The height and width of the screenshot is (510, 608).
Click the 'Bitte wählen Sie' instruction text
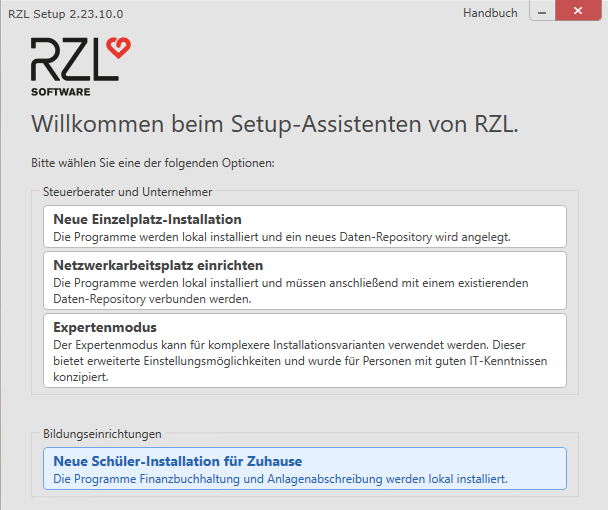[153, 161]
